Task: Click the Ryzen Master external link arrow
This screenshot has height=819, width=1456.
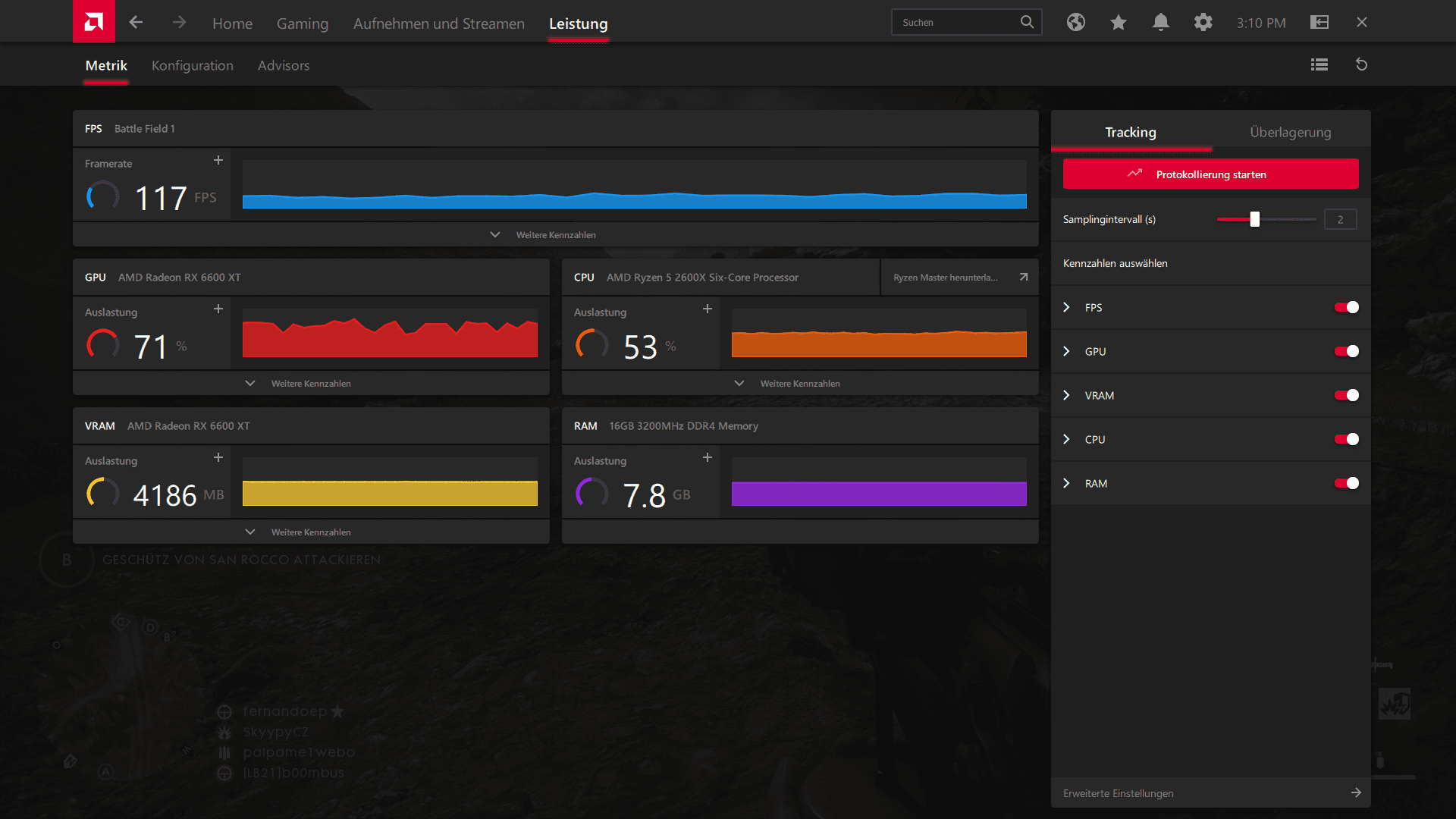Action: pyautogui.click(x=1024, y=277)
